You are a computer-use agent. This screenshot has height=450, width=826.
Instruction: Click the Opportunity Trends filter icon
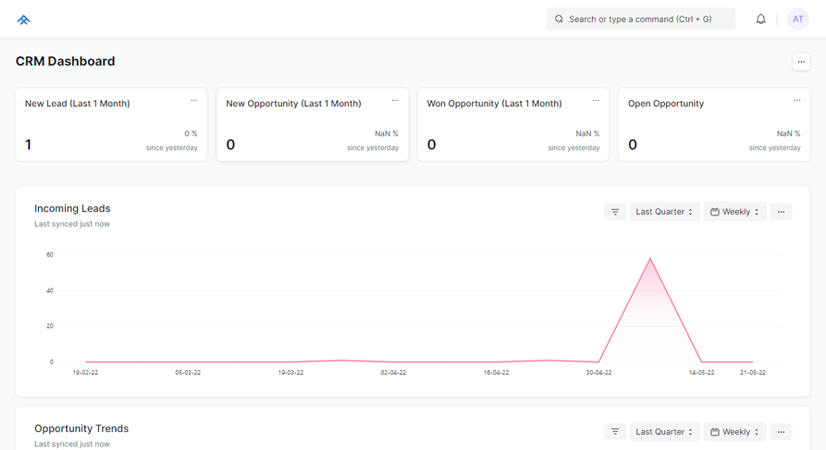coord(615,432)
